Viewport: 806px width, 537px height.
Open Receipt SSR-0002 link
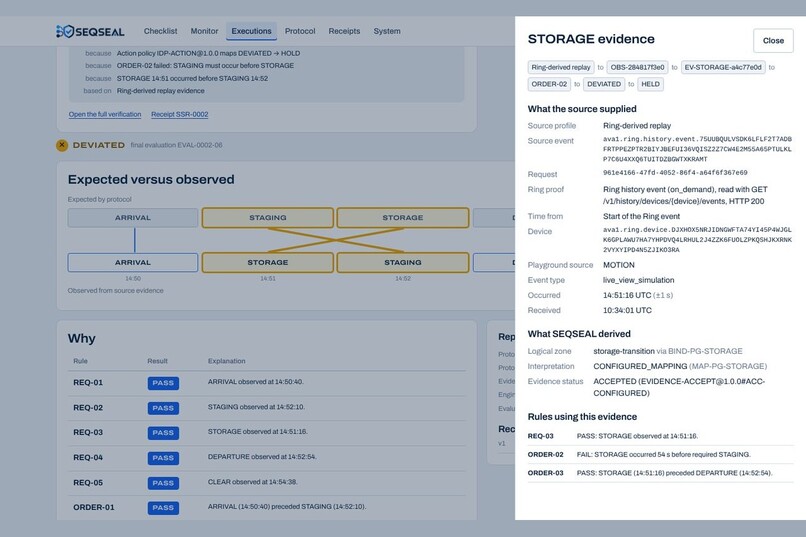point(179,114)
